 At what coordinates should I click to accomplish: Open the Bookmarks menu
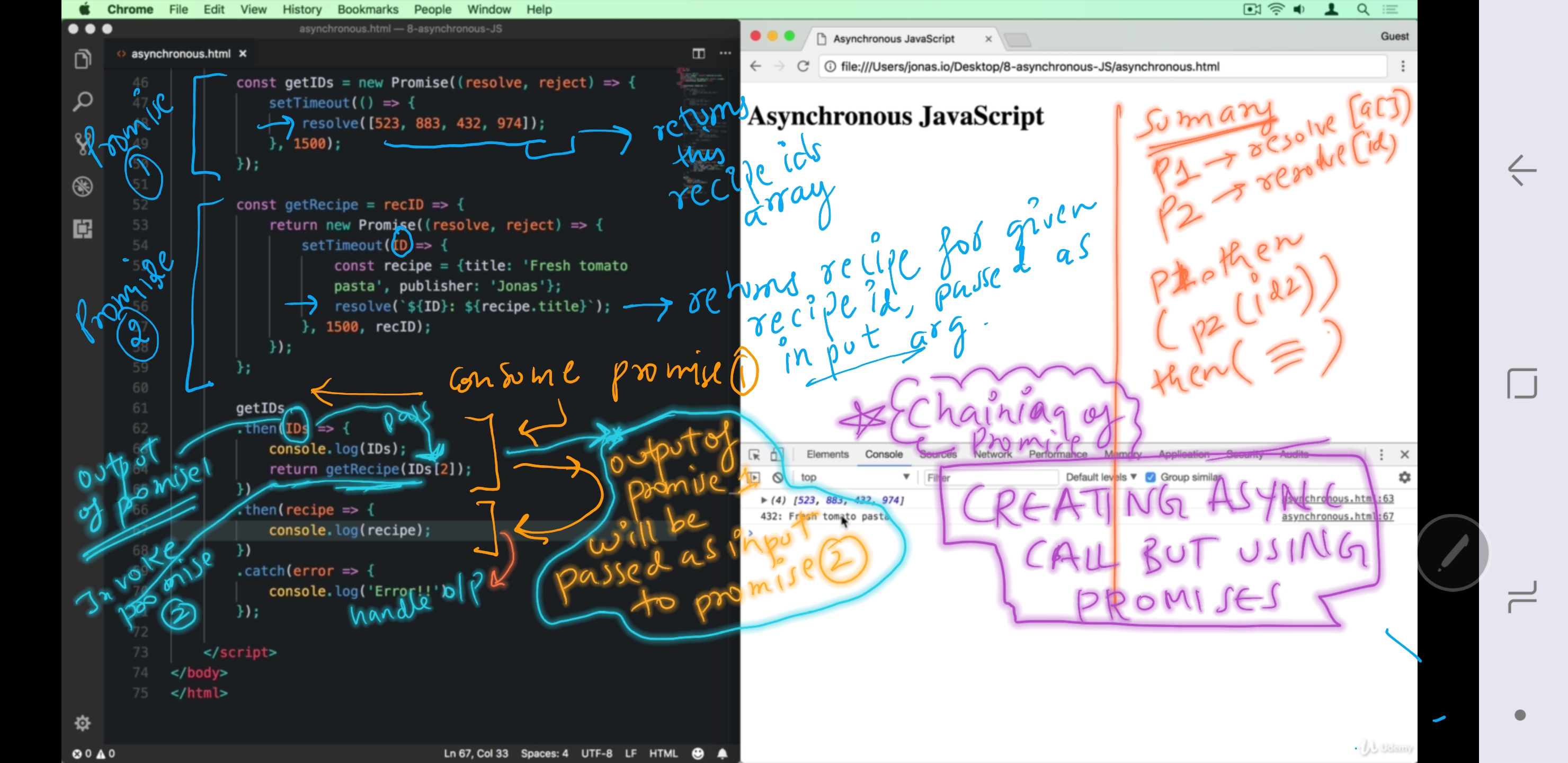point(368,9)
